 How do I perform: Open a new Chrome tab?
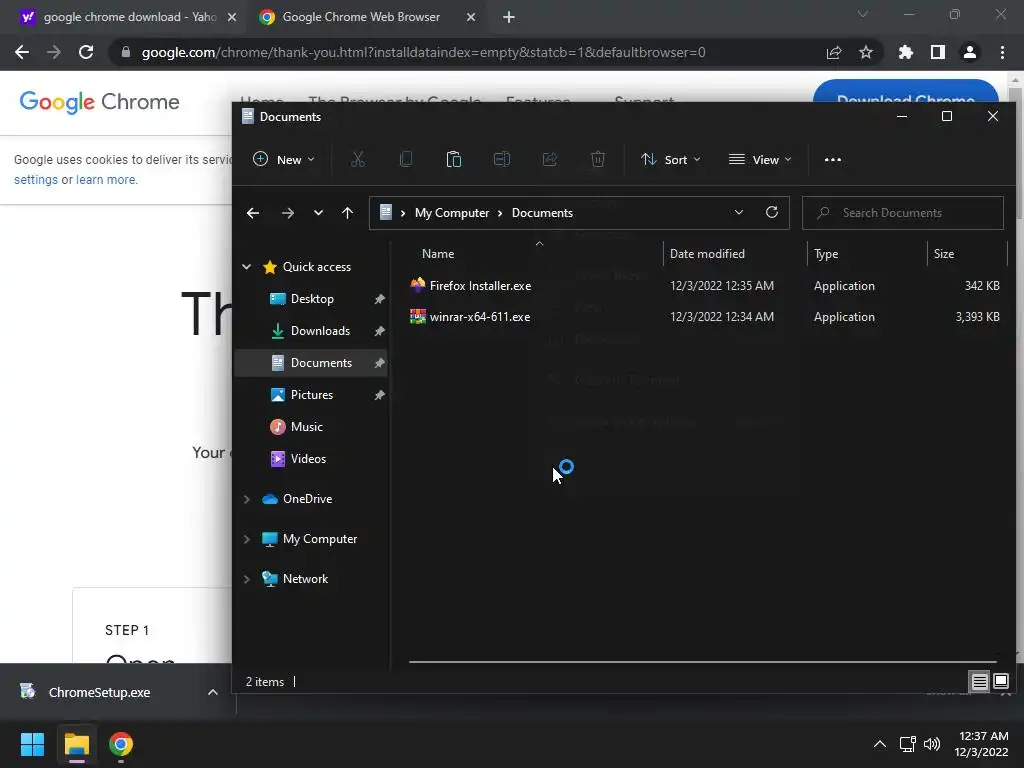509,17
